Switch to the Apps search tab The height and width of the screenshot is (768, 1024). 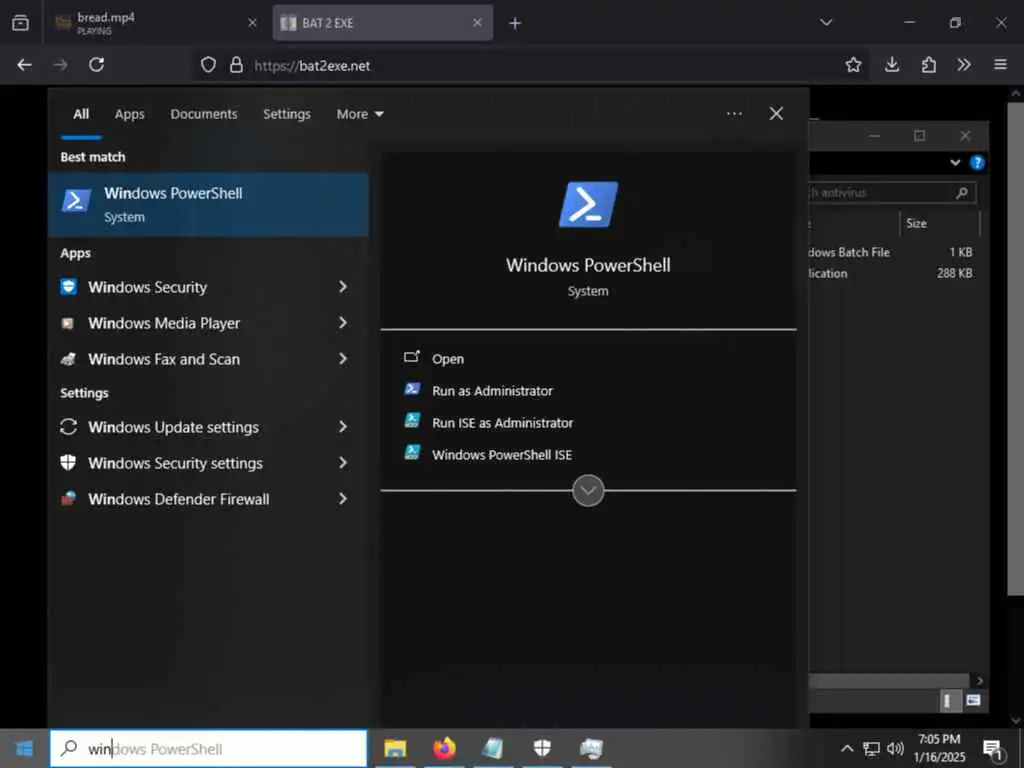129,114
